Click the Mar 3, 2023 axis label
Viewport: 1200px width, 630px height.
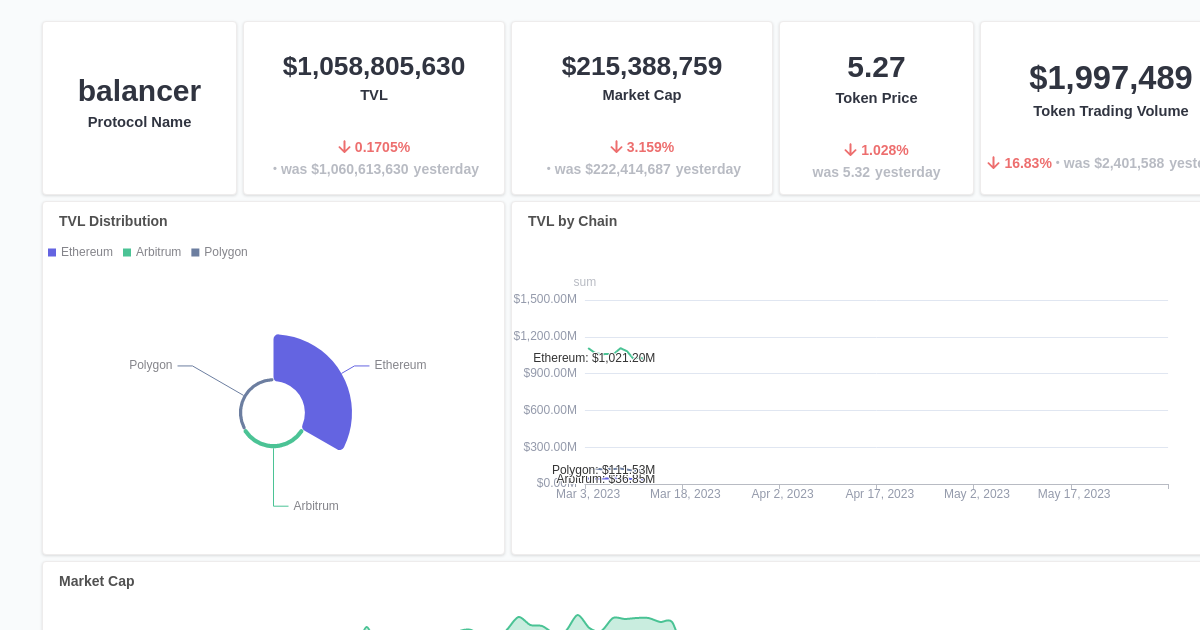pyautogui.click(x=588, y=493)
